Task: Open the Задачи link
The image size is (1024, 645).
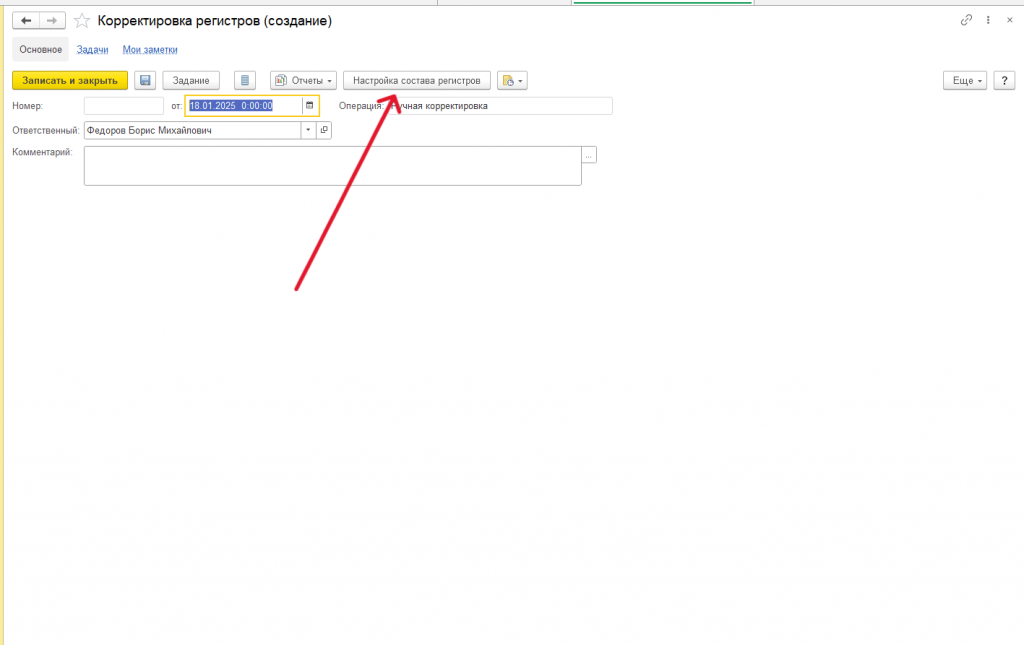Action: 92,50
